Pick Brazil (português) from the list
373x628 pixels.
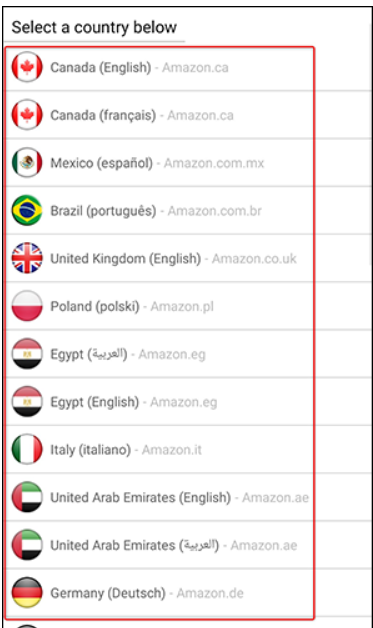[x=159, y=210]
